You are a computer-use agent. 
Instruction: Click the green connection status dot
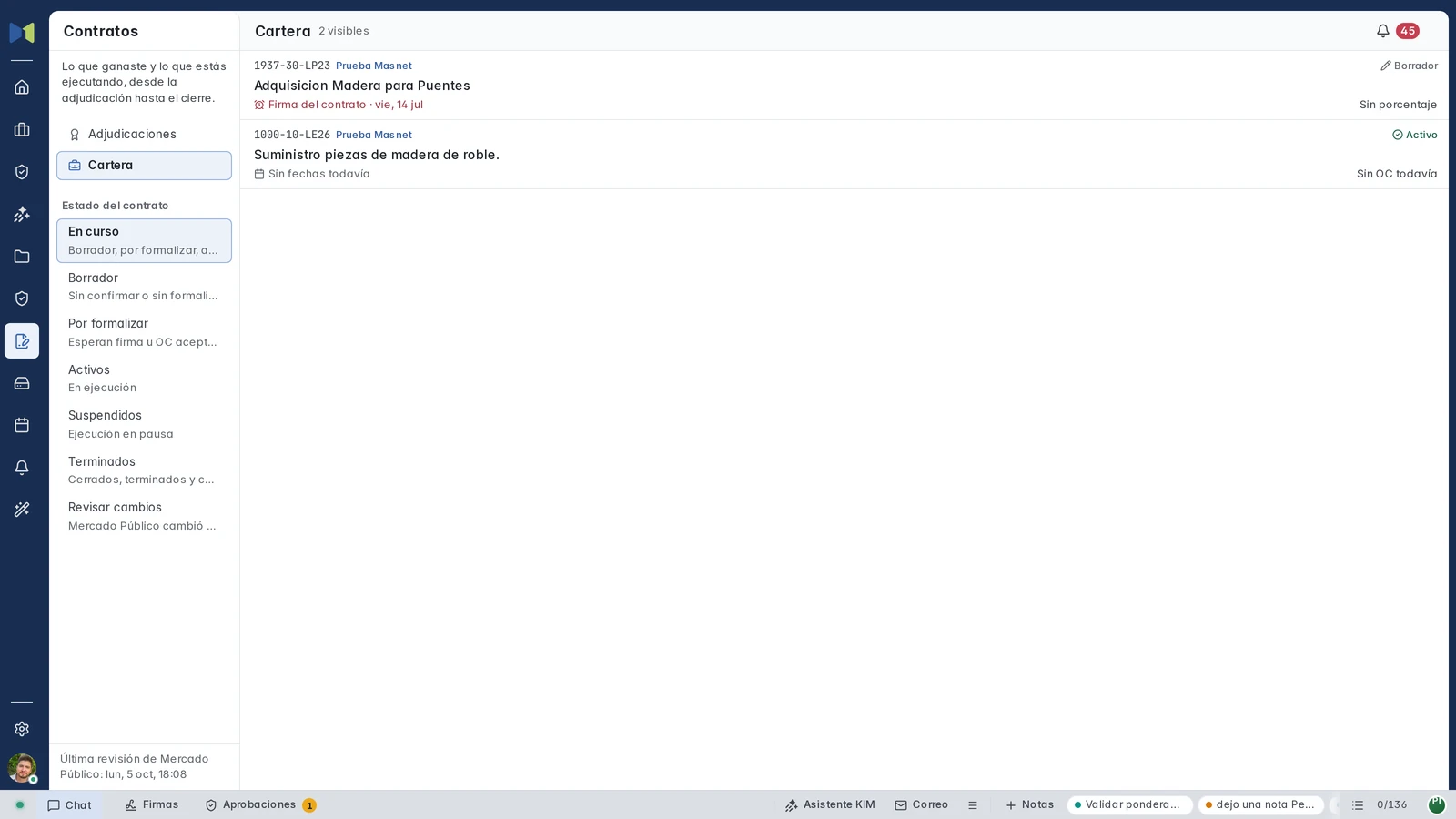point(20,805)
